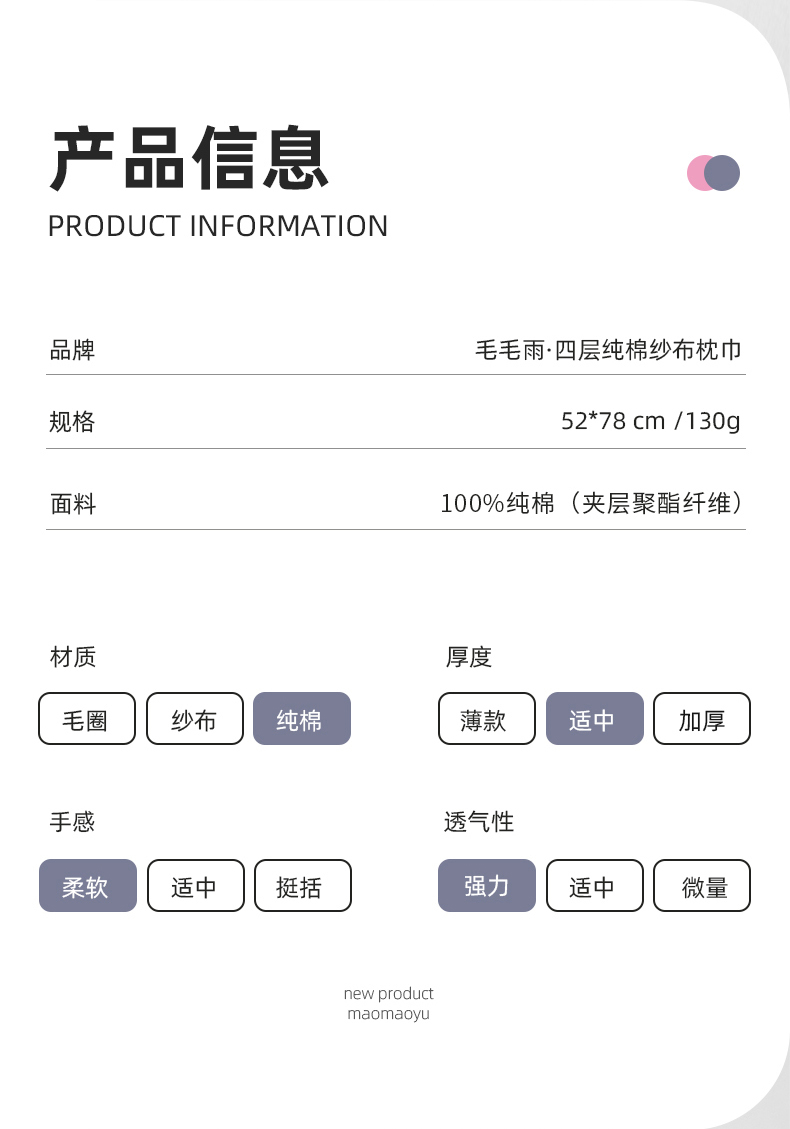The width and height of the screenshot is (790, 1129).
Task: Choose the 加厚 thickness option
Action: pyautogui.click(x=701, y=719)
